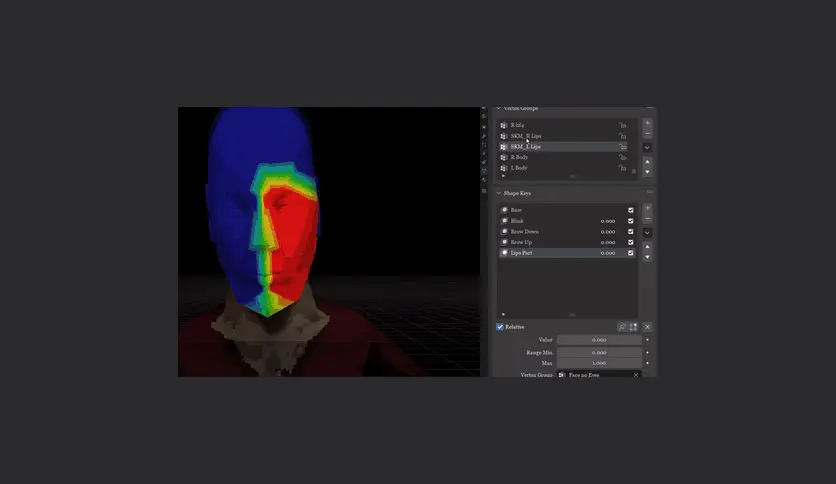The image size is (836, 484).
Task: Uncheck the Blink shape key checkbox
Action: (x=631, y=221)
